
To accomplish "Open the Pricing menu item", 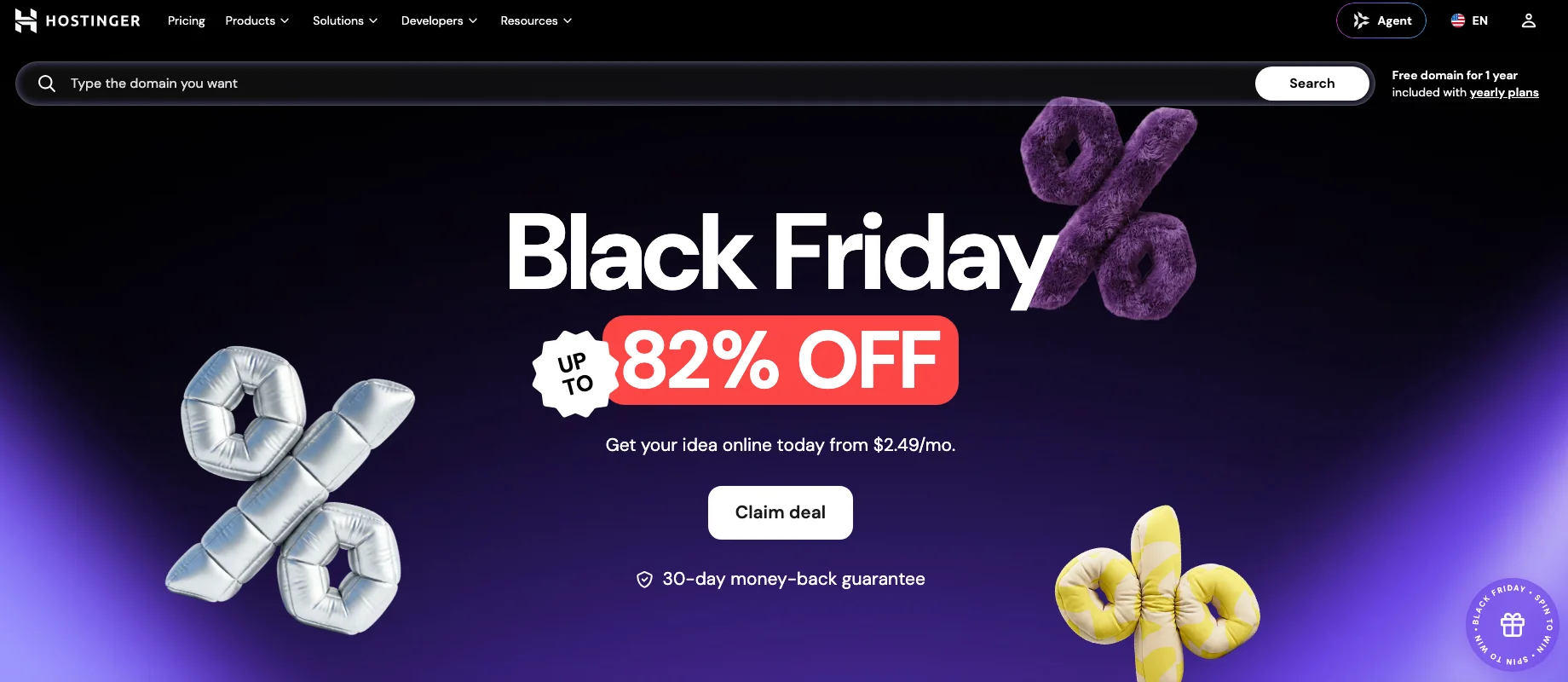I will click(187, 20).
